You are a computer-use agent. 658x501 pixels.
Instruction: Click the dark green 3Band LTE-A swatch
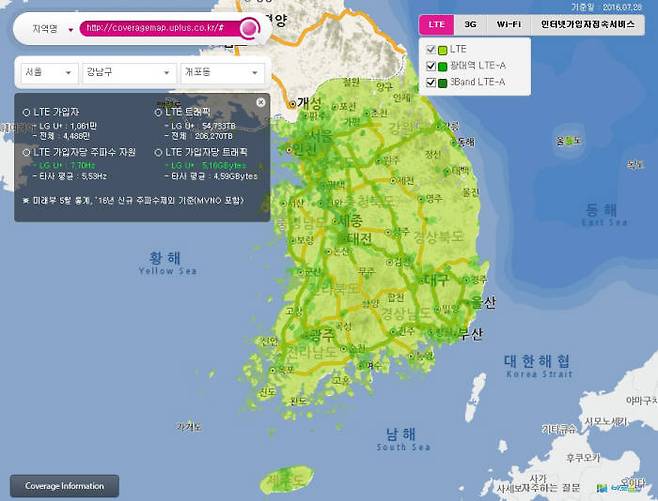[x=442, y=83]
